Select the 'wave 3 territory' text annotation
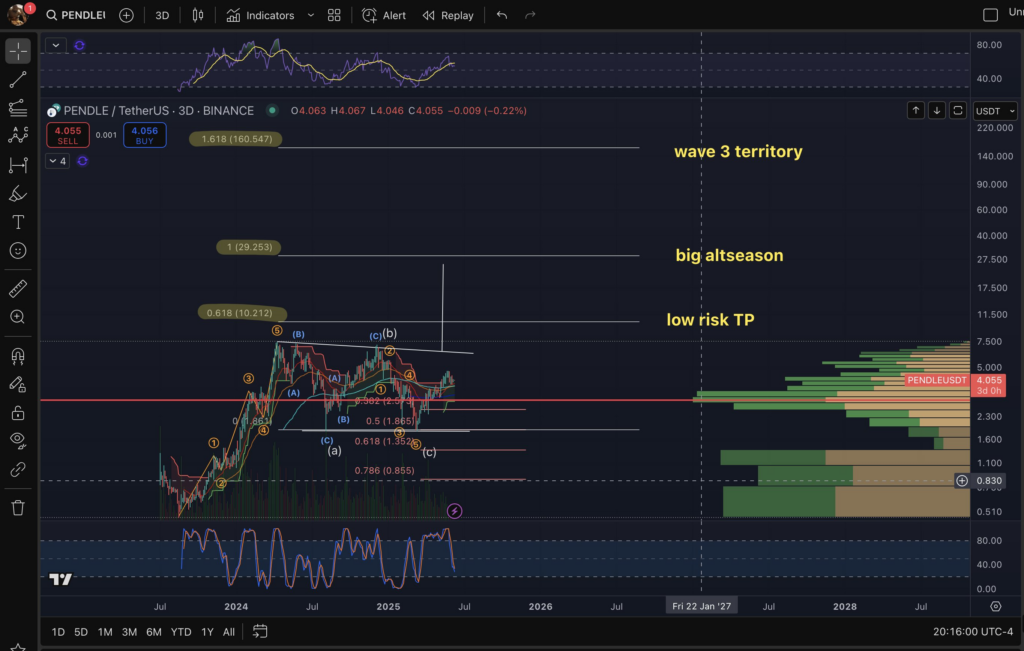Viewport: 1024px width, 651px height. (738, 151)
